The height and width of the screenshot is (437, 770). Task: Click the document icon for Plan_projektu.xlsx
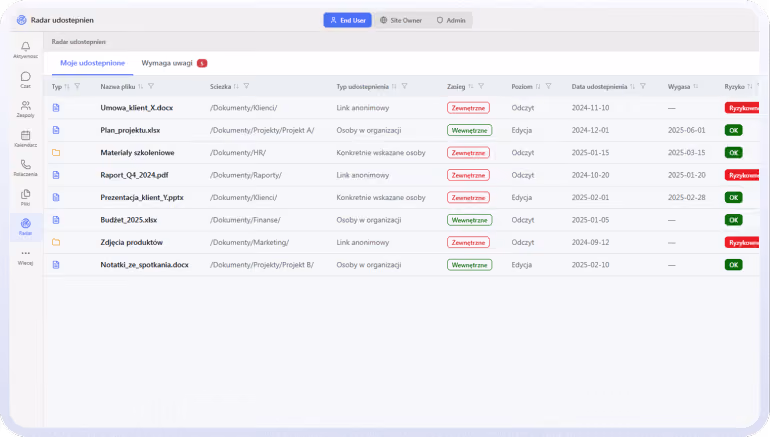click(x=56, y=130)
